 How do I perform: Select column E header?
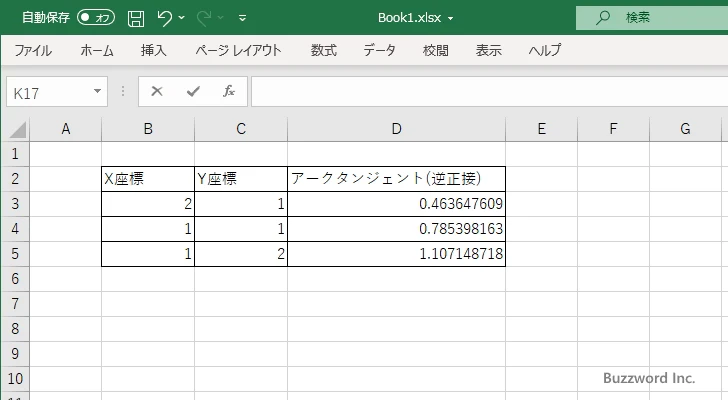541,129
